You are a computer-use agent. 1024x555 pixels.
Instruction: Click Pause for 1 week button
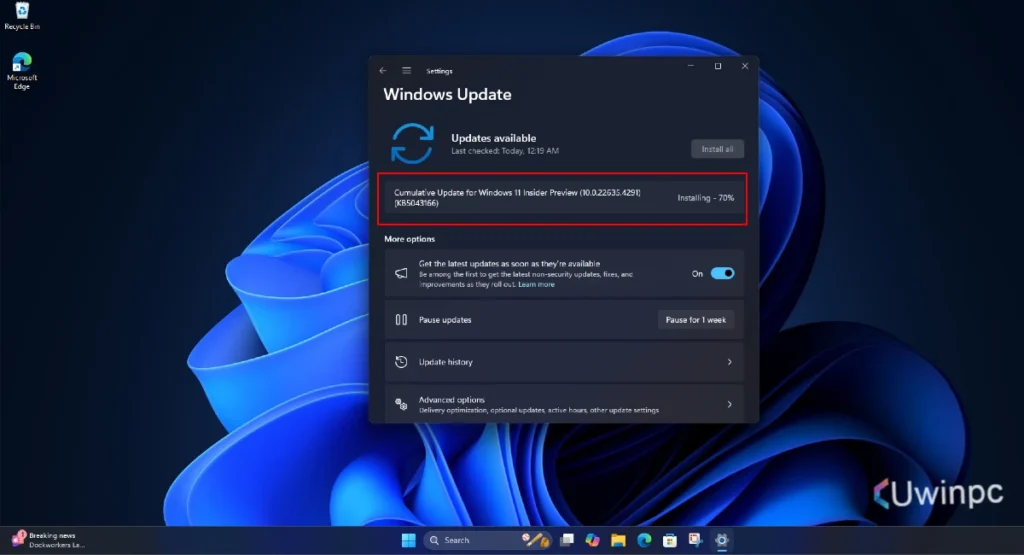point(696,319)
